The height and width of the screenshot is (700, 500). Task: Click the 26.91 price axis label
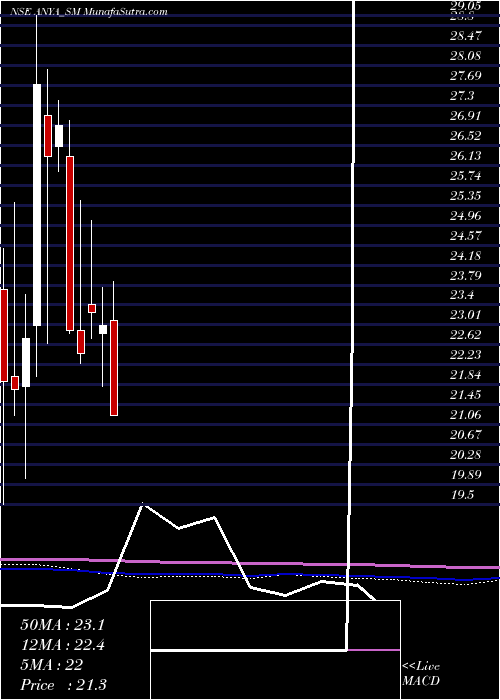click(465, 116)
